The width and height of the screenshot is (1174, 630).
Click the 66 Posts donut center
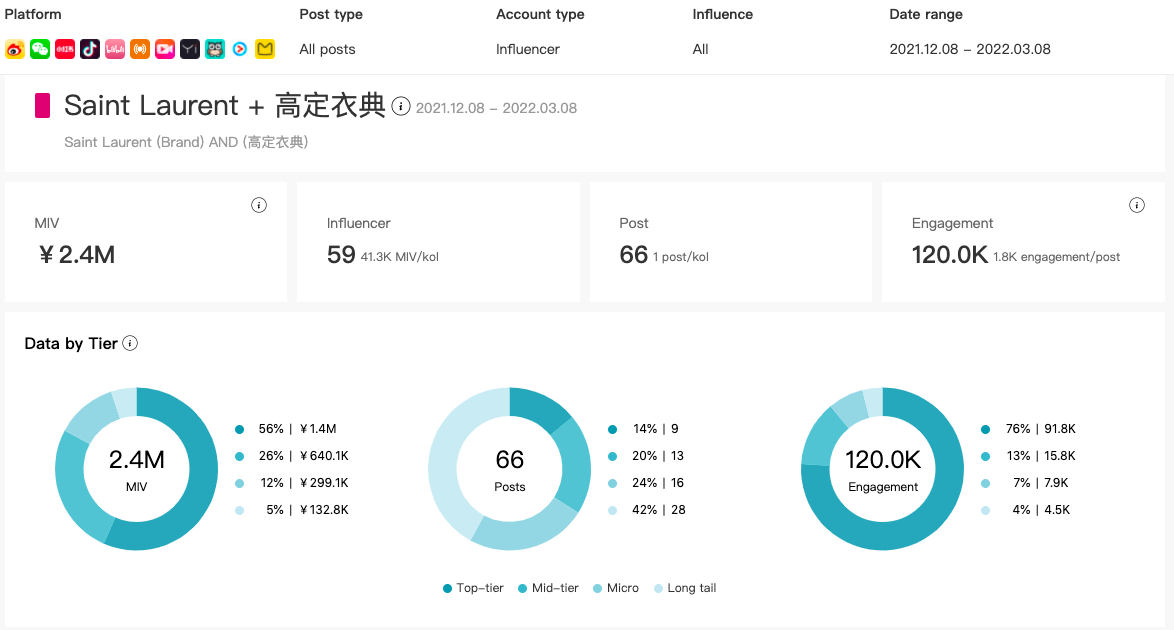coord(510,469)
